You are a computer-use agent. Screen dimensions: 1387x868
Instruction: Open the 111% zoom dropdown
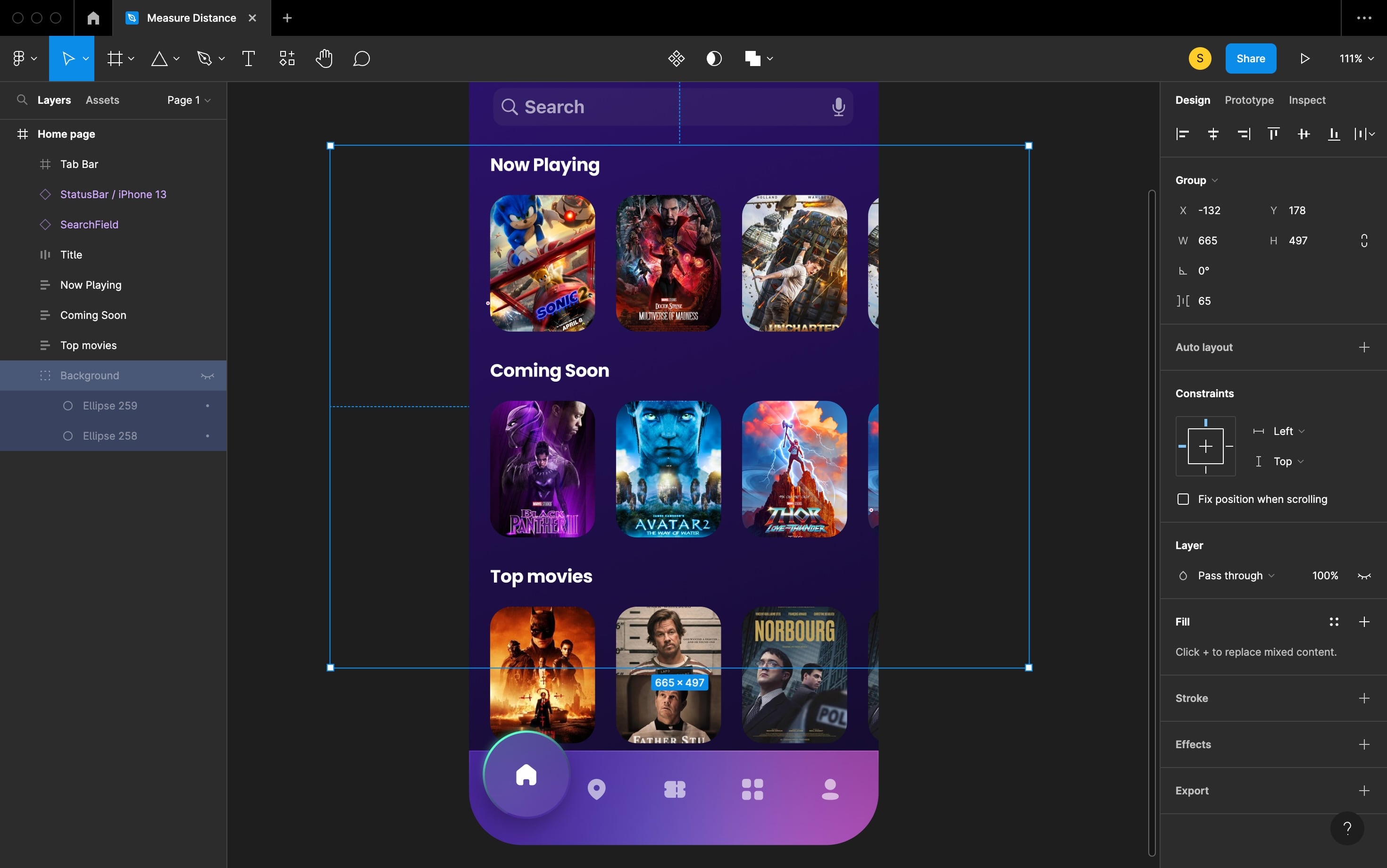click(x=1357, y=58)
